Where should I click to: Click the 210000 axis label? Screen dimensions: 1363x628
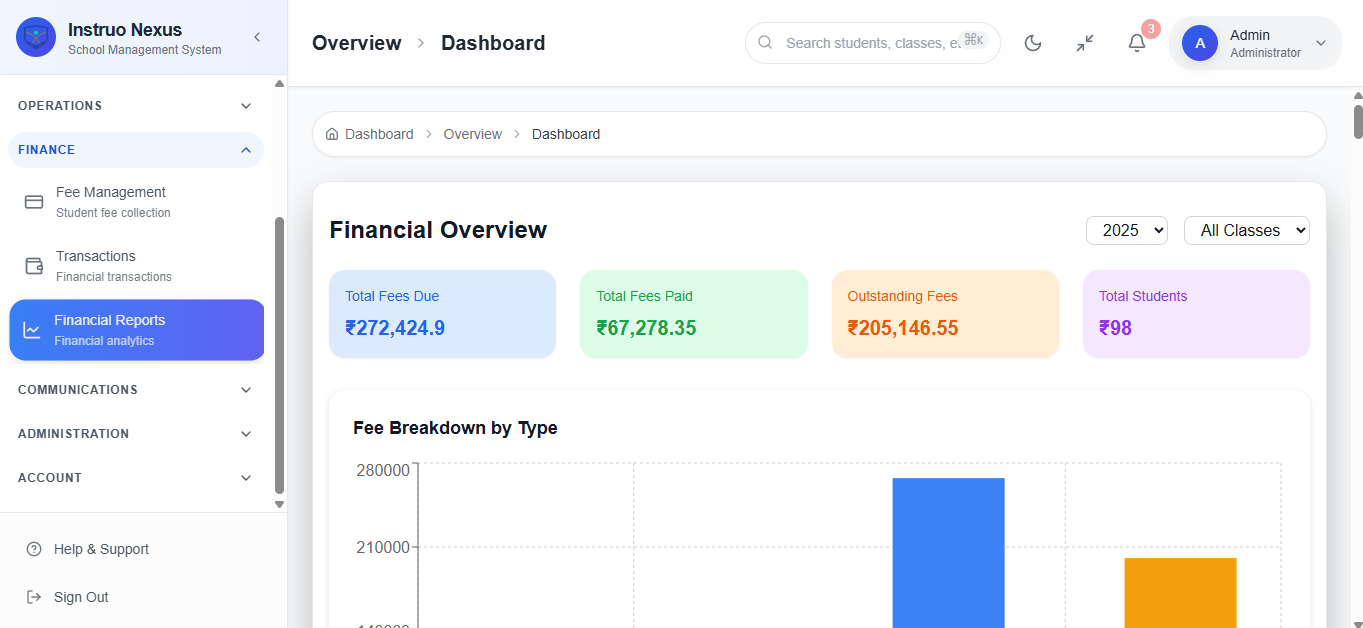pos(383,547)
